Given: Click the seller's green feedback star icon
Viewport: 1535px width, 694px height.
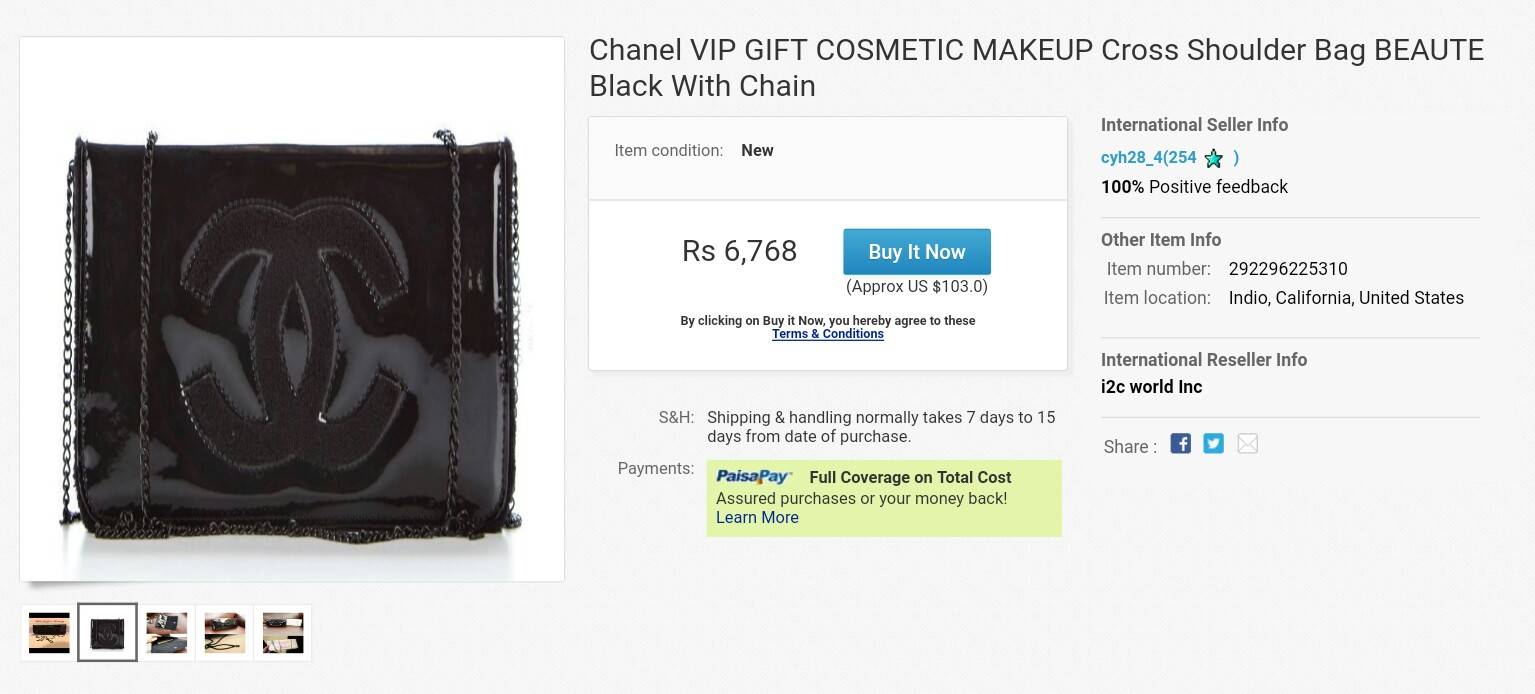Looking at the screenshot, I should (x=1214, y=158).
